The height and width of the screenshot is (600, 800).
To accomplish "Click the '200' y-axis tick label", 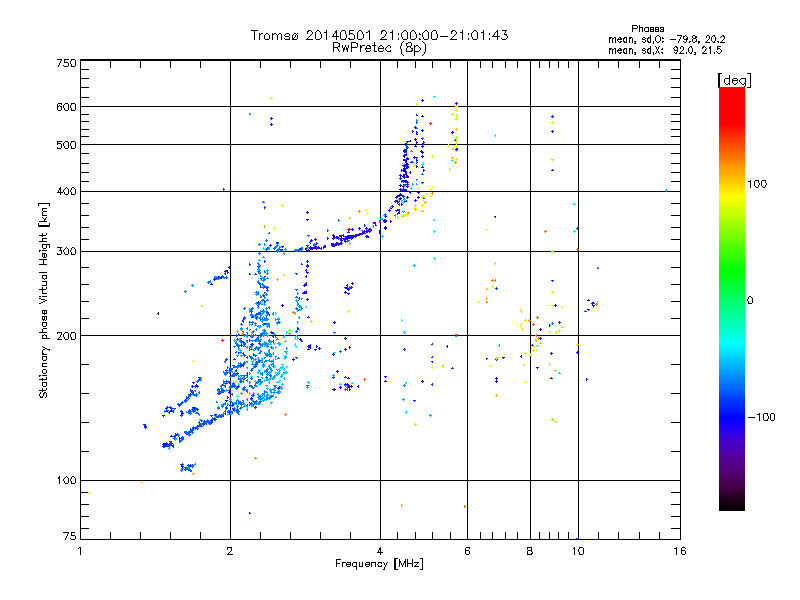I will [x=66, y=336].
